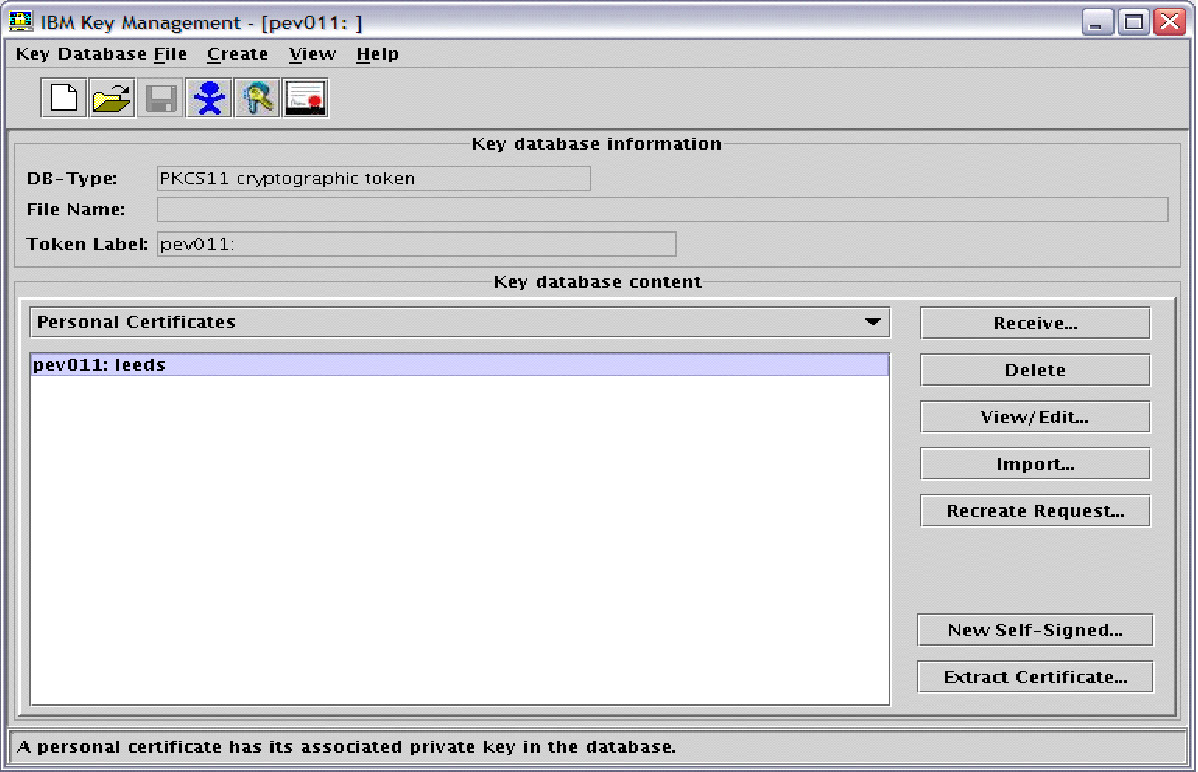Minimize the IBM Key Management window
The height and width of the screenshot is (772, 1198).
(x=1097, y=21)
